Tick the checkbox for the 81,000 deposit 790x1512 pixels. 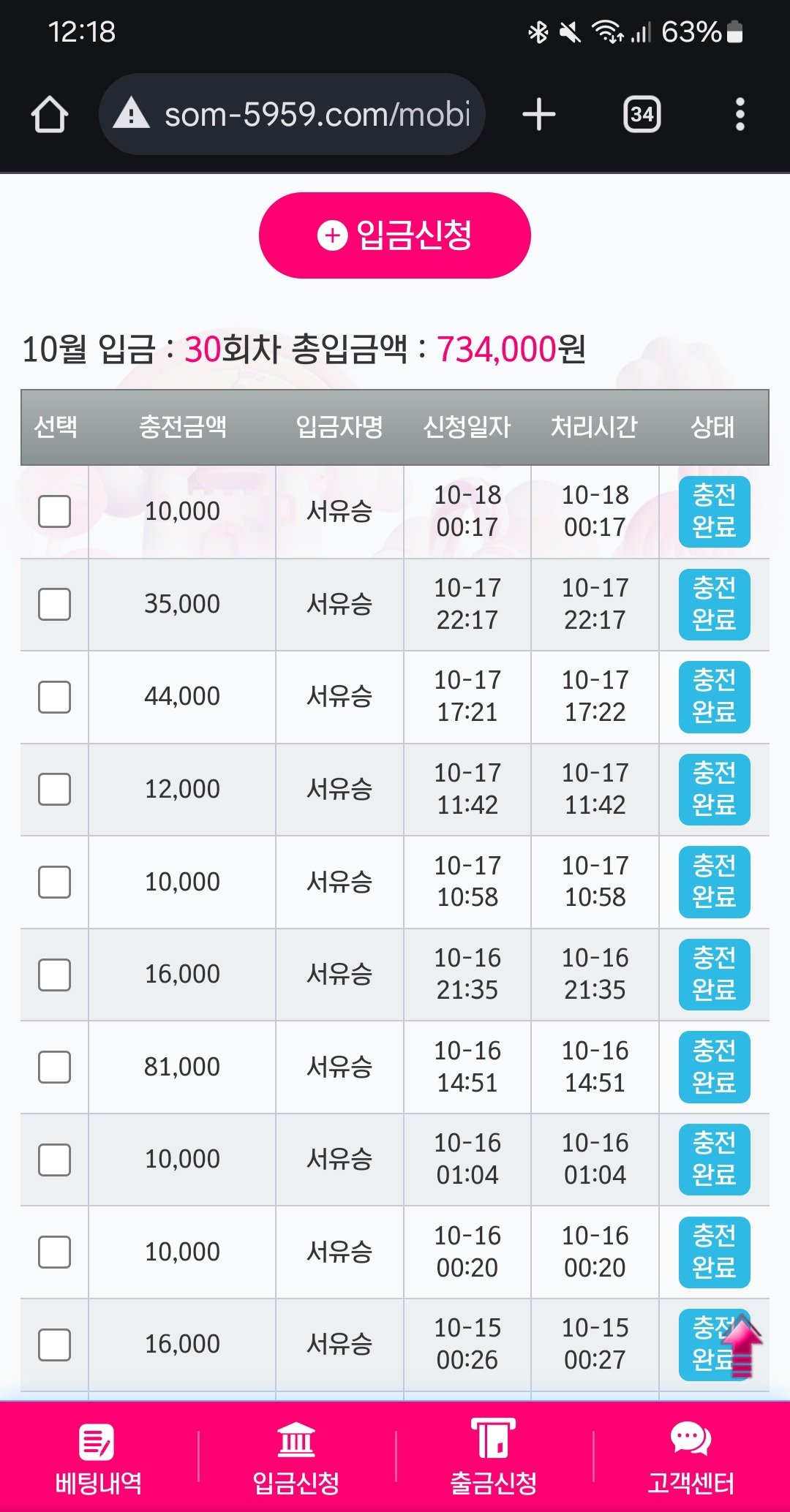[55, 1067]
